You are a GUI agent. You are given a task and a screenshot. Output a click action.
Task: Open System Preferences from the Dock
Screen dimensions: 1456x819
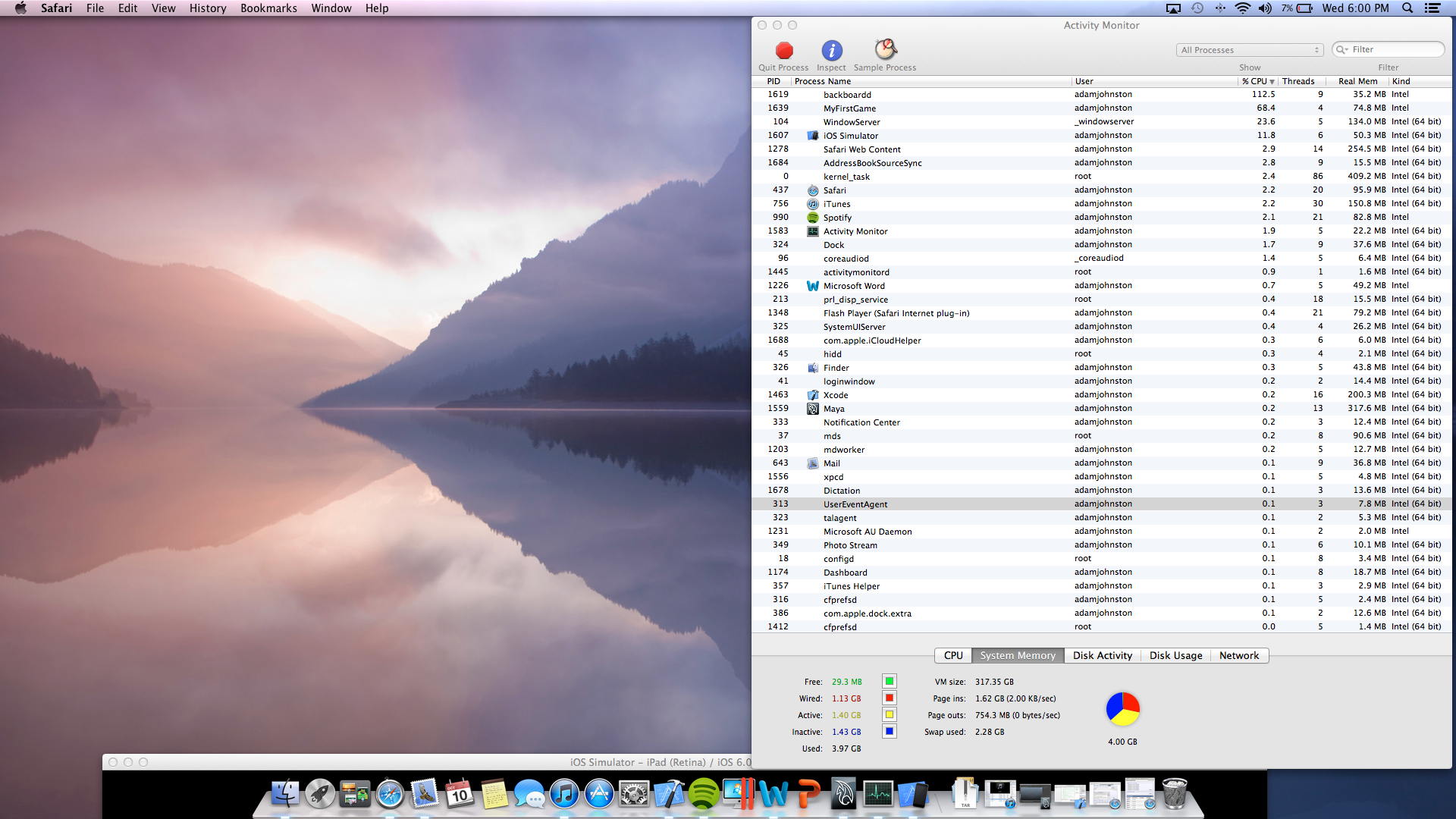tap(634, 794)
